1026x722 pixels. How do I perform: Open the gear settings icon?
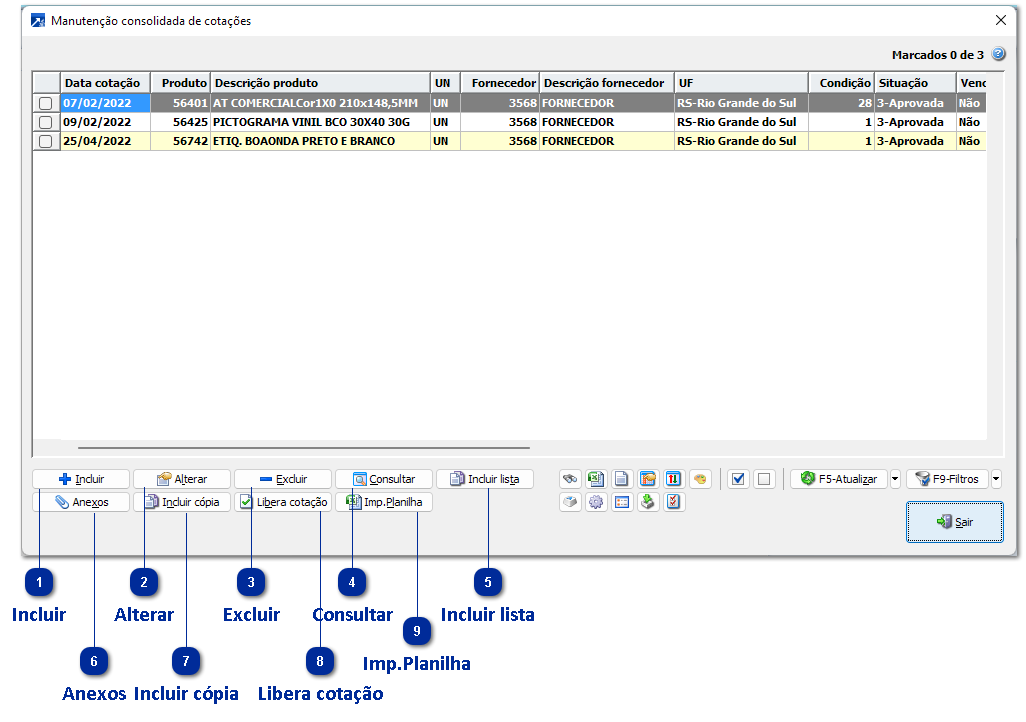tap(596, 503)
